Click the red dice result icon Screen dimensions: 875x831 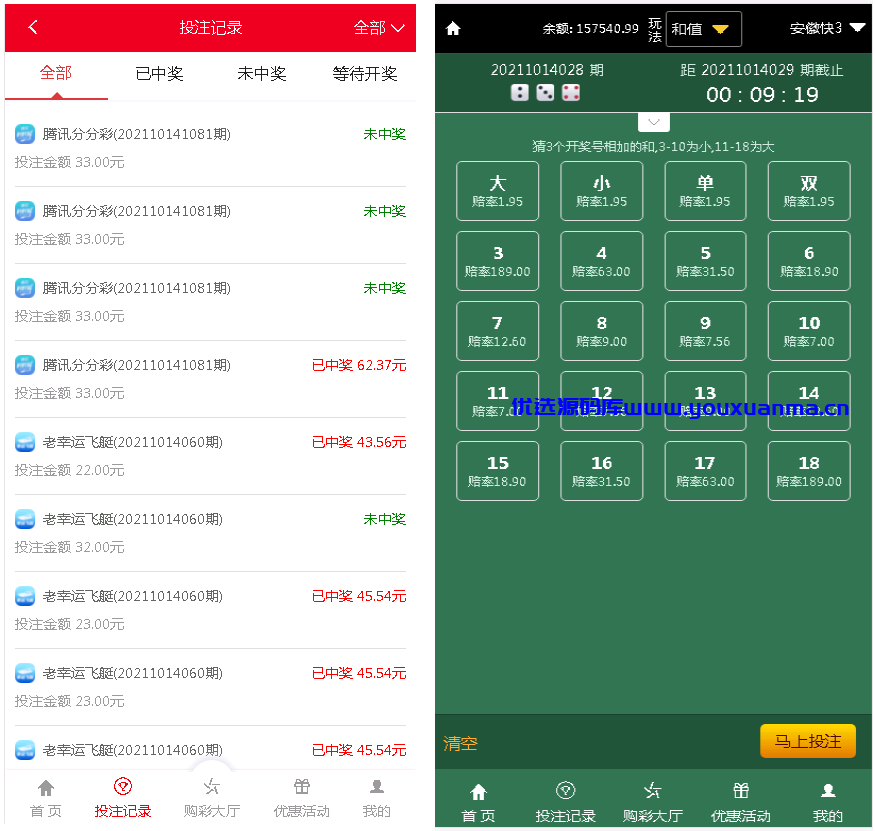570,93
